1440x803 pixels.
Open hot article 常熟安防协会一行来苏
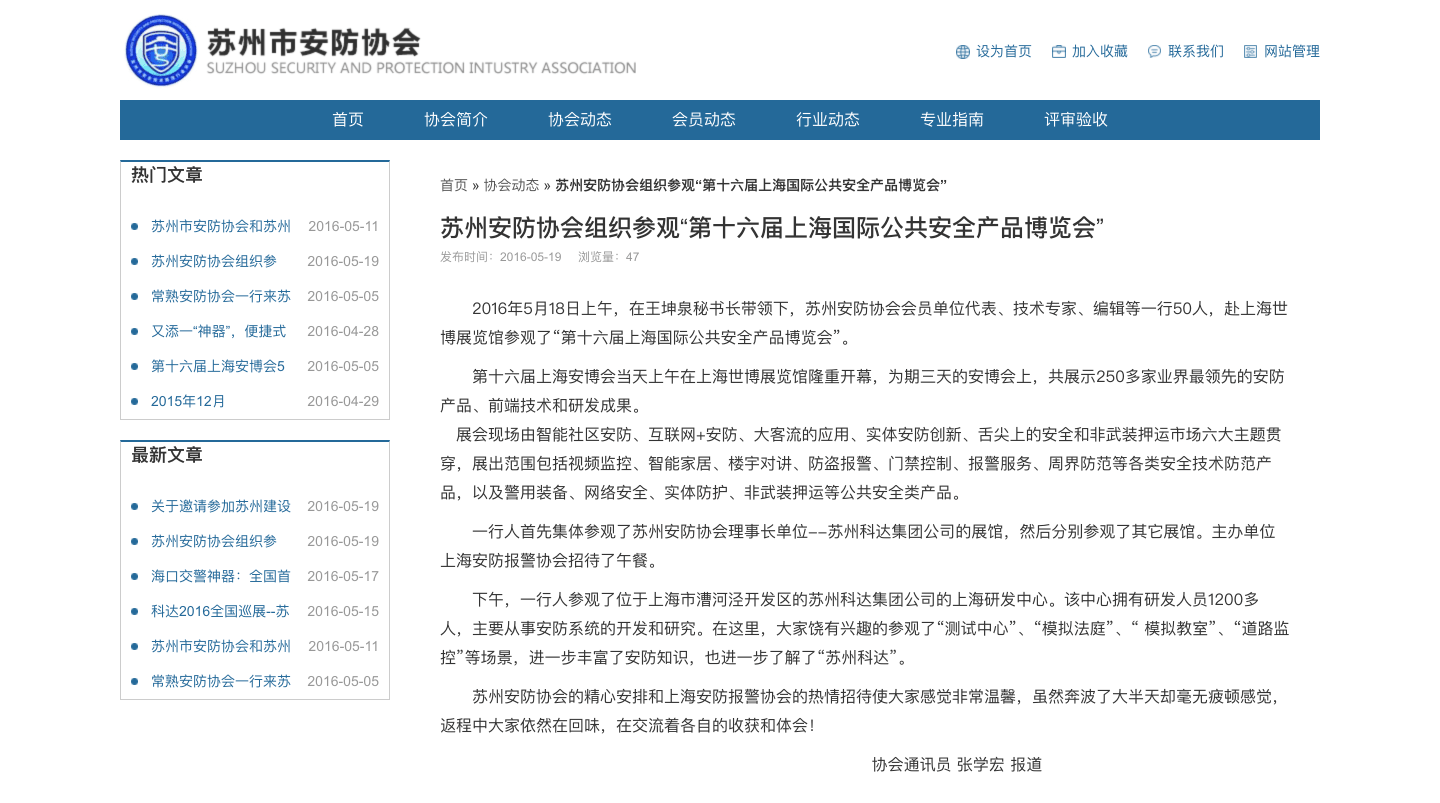221,296
